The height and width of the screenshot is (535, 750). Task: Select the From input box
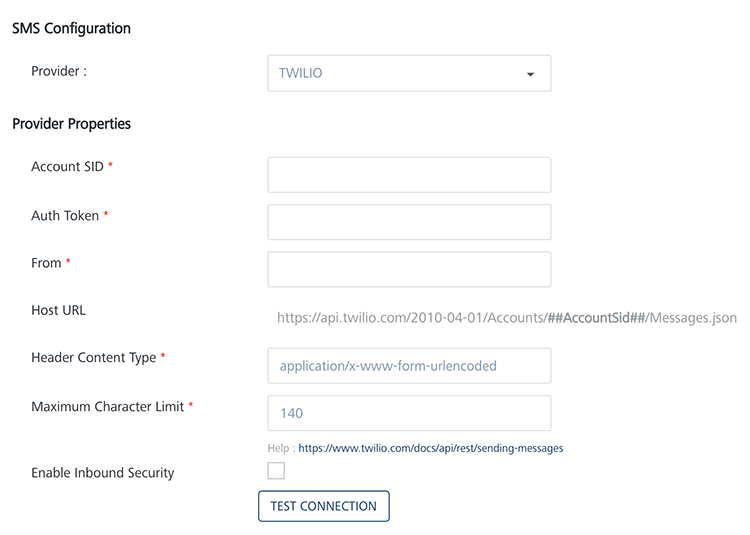coord(409,269)
